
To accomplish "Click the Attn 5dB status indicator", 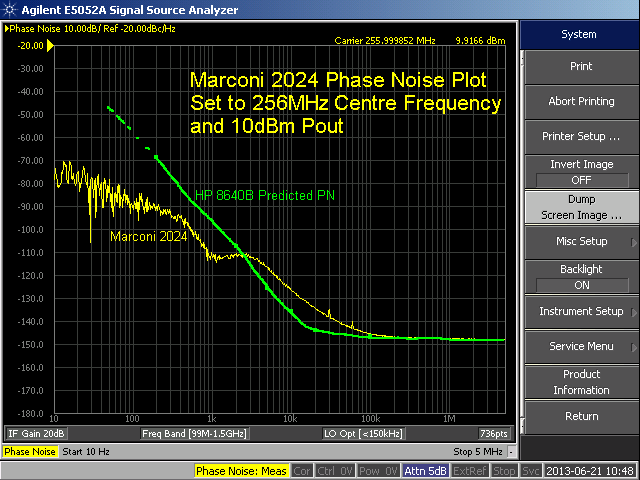I will tap(425, 471).
